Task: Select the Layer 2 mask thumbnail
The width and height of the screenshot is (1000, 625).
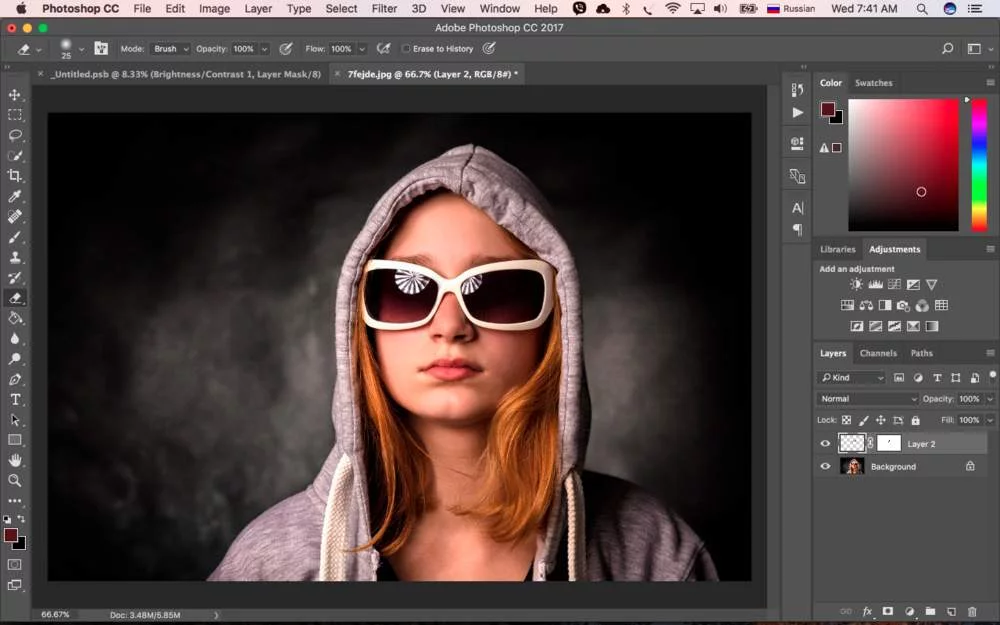Action: [888, 443]
